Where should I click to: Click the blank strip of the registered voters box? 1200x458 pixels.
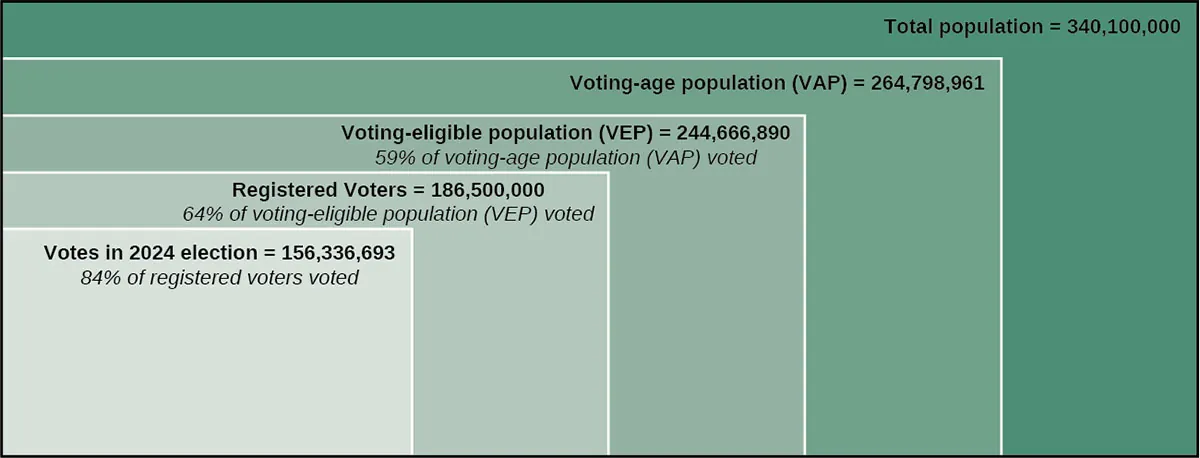click(510, 350)
